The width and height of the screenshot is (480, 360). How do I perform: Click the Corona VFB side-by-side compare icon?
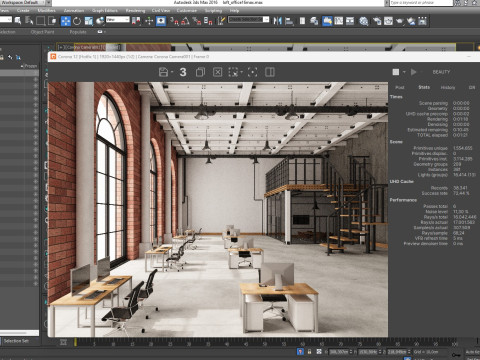pos(270,72)
